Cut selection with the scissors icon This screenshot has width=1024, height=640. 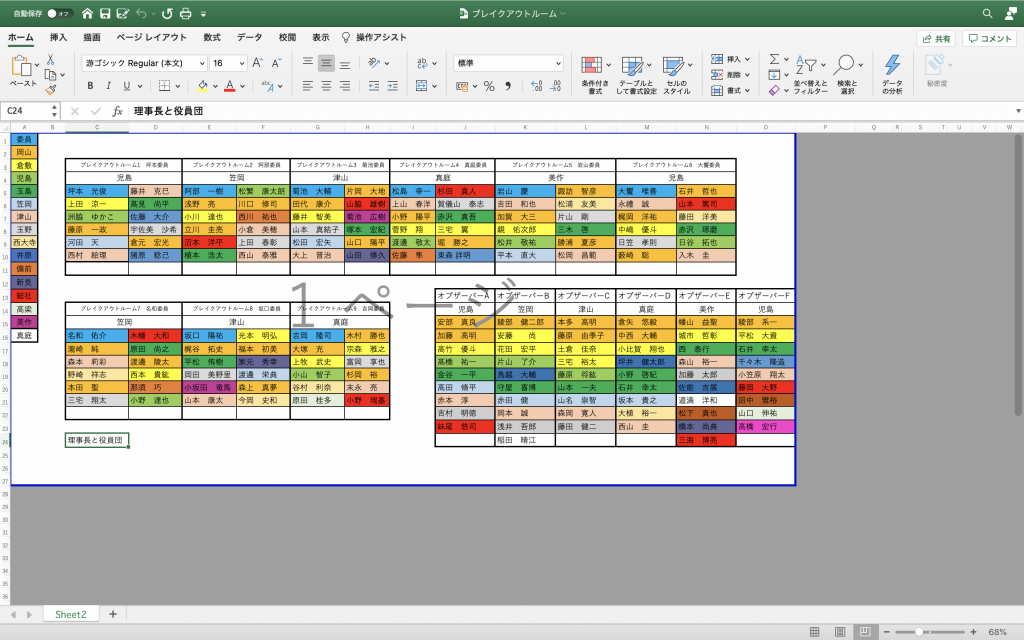coord(50,59)
